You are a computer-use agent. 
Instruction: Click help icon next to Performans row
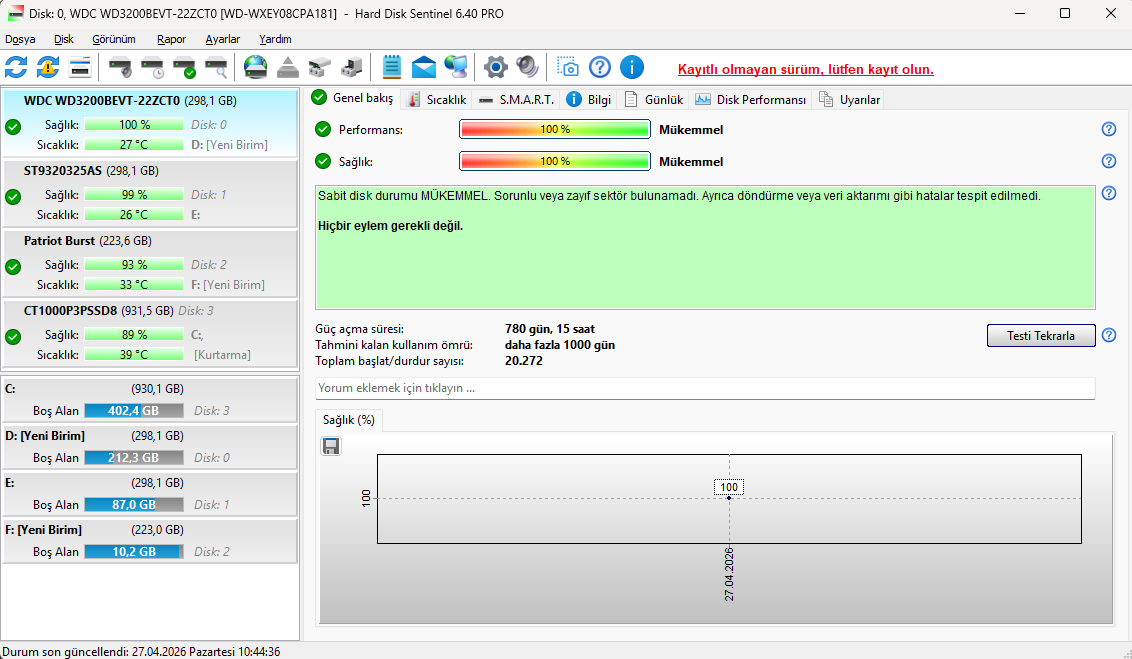[1109, 129]
